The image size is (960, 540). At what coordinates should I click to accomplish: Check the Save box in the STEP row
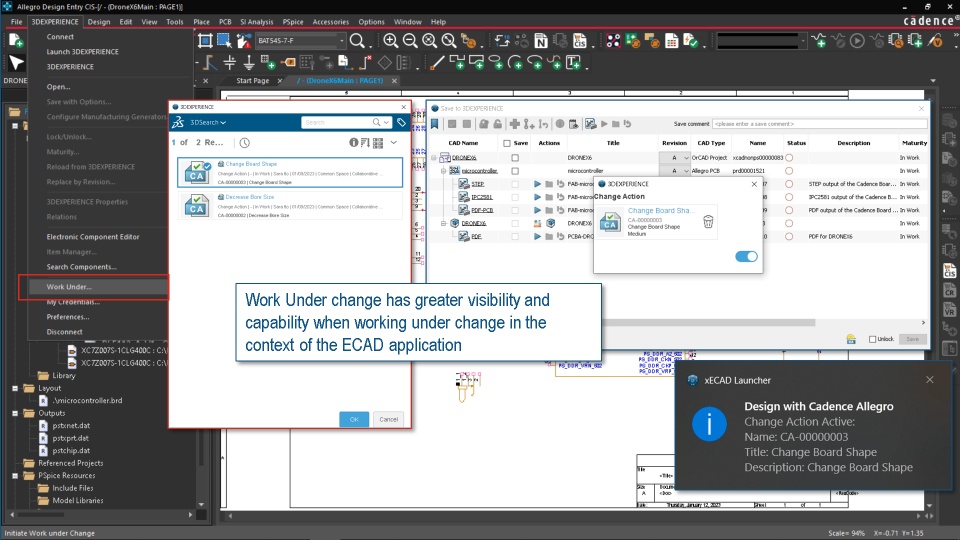click(515, 184)
